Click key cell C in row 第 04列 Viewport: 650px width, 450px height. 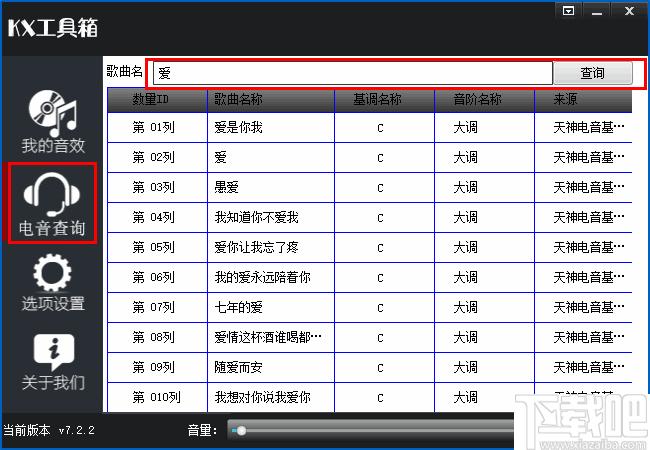(x=384, y=218)
